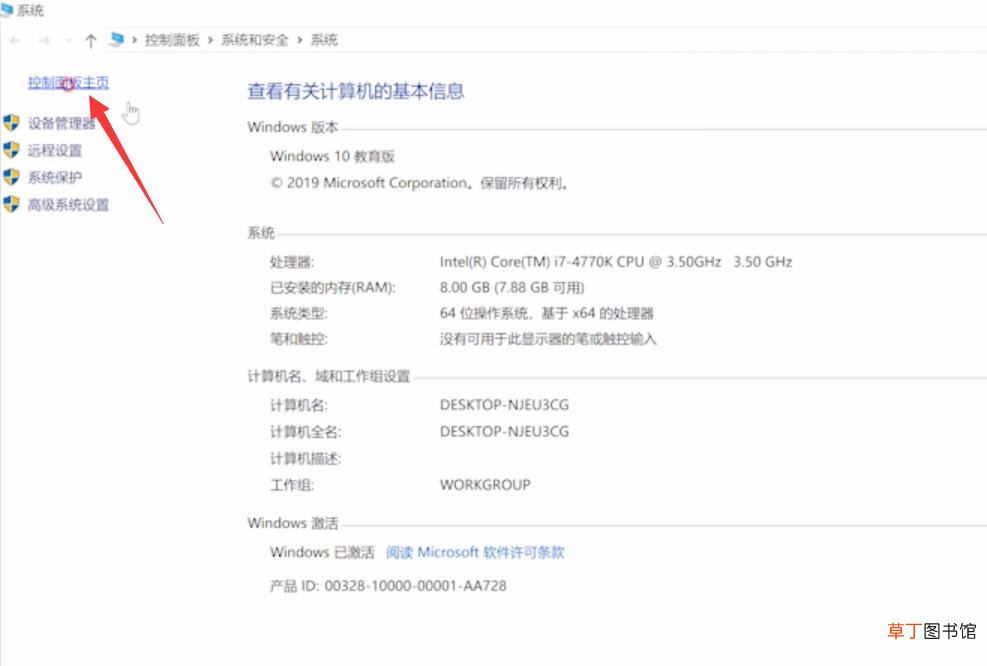Click the 已安装的内存(RAM) label
The image size is (987, 666).
tap(333, 288)
